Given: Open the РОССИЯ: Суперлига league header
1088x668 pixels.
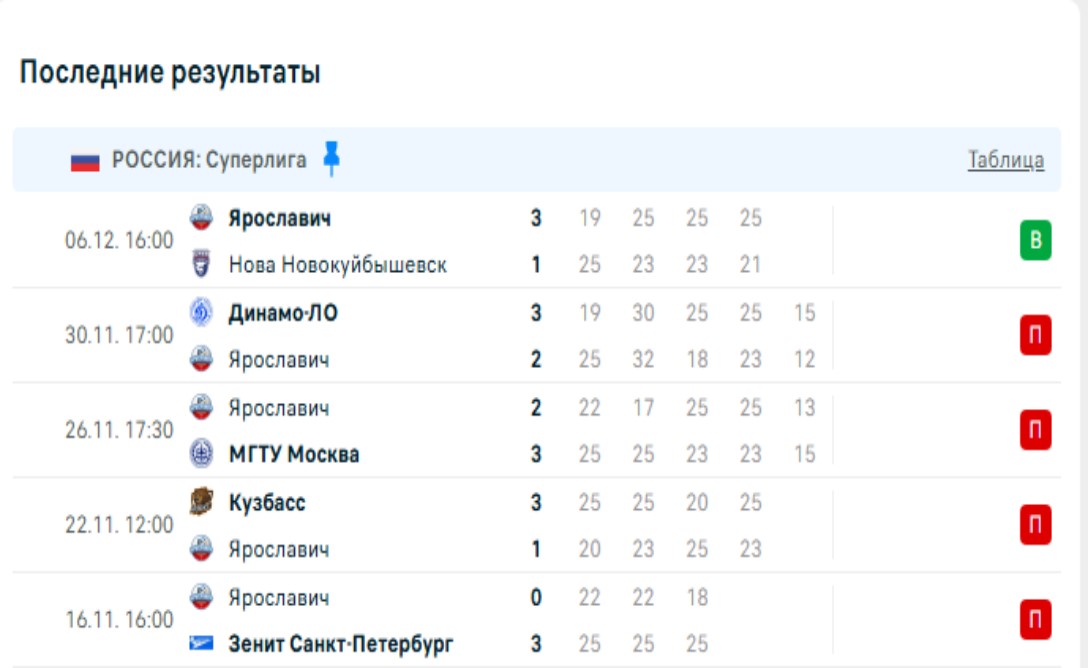Looking at the screenshot, I should (x=209, y=160).
